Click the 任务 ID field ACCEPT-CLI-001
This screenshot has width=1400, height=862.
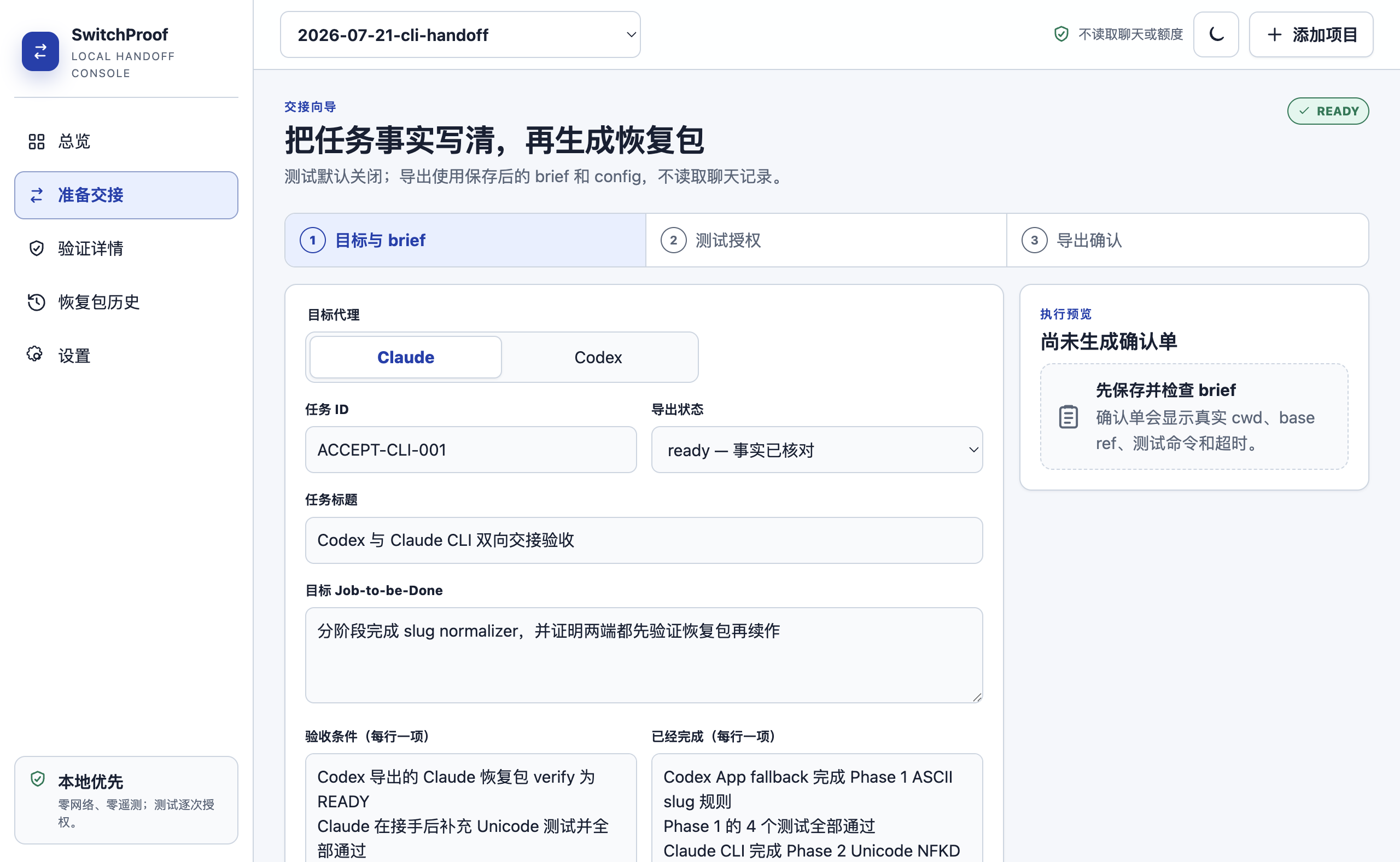pyautogui.click(x=471, y=450)
